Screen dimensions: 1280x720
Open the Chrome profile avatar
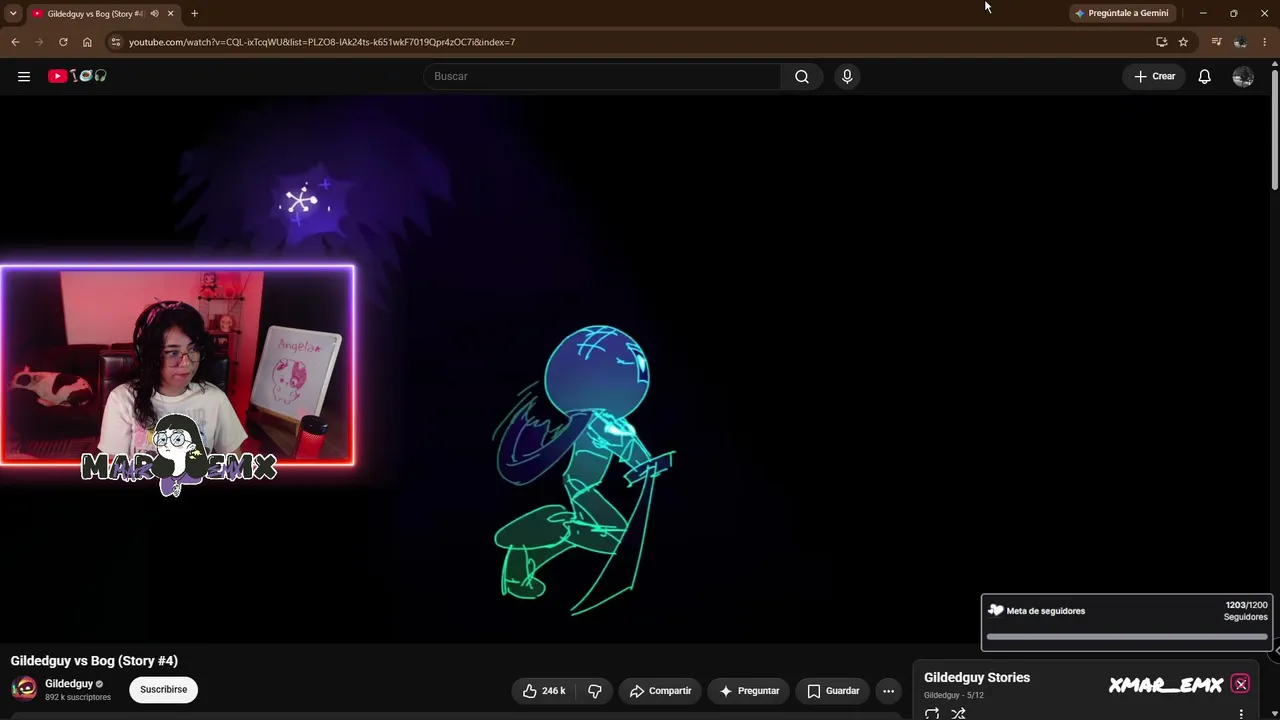pyautogui.click(x=1240, y=42)
